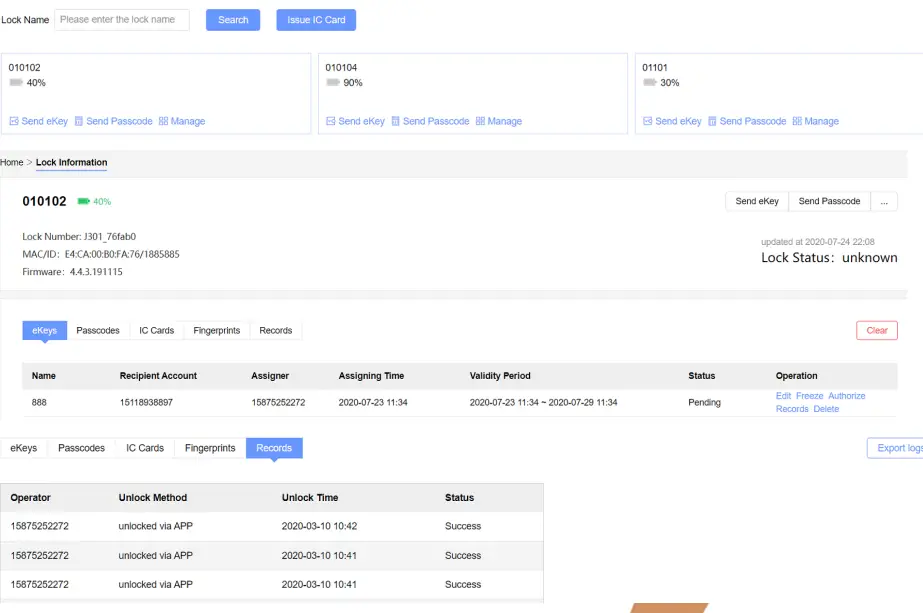The image size is (923, 613).
Task: Click the Issue IC Card button
Action: coord(316,20)
